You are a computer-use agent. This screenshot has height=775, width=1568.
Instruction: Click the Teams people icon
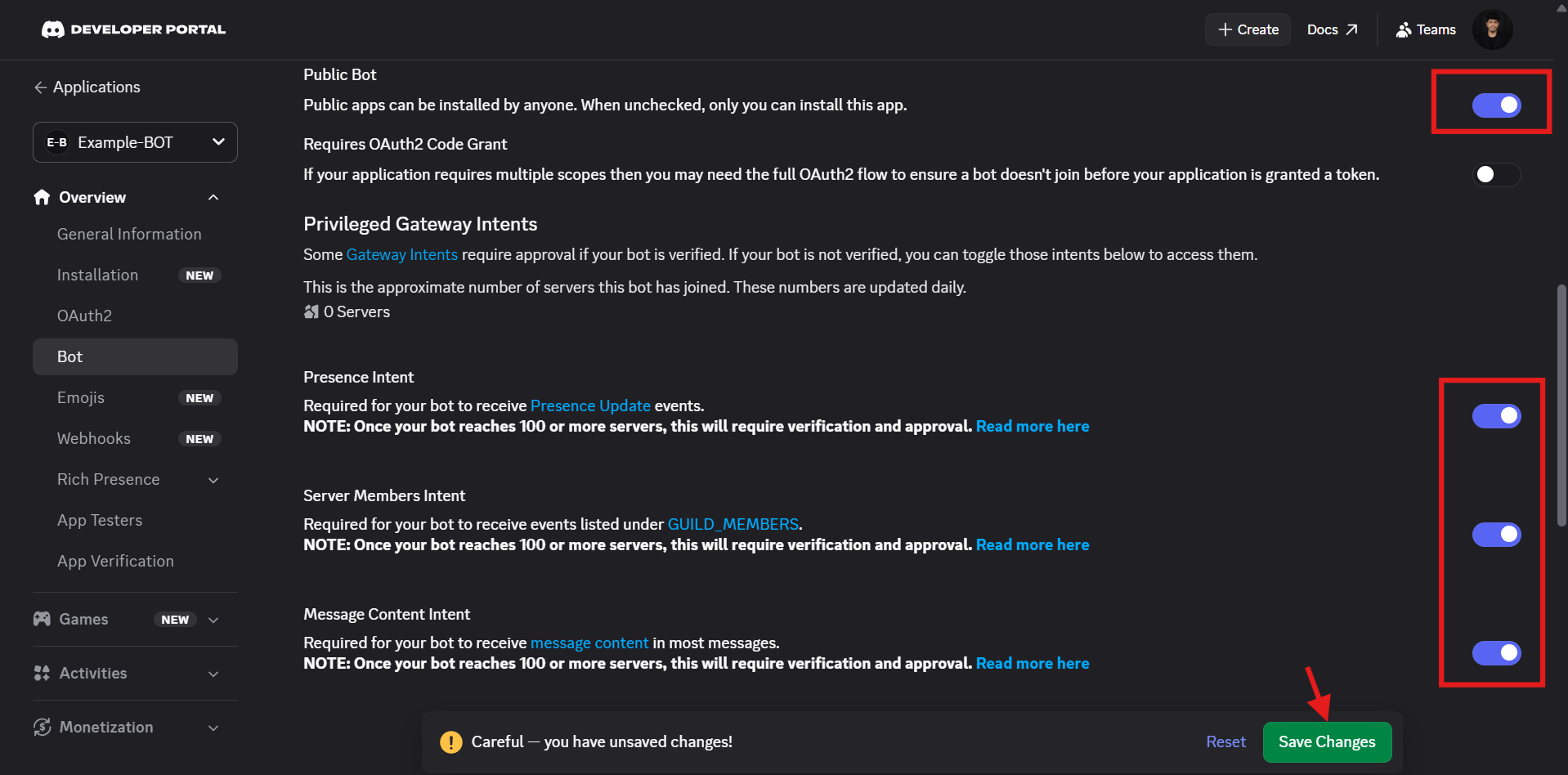coord(1404,29)
